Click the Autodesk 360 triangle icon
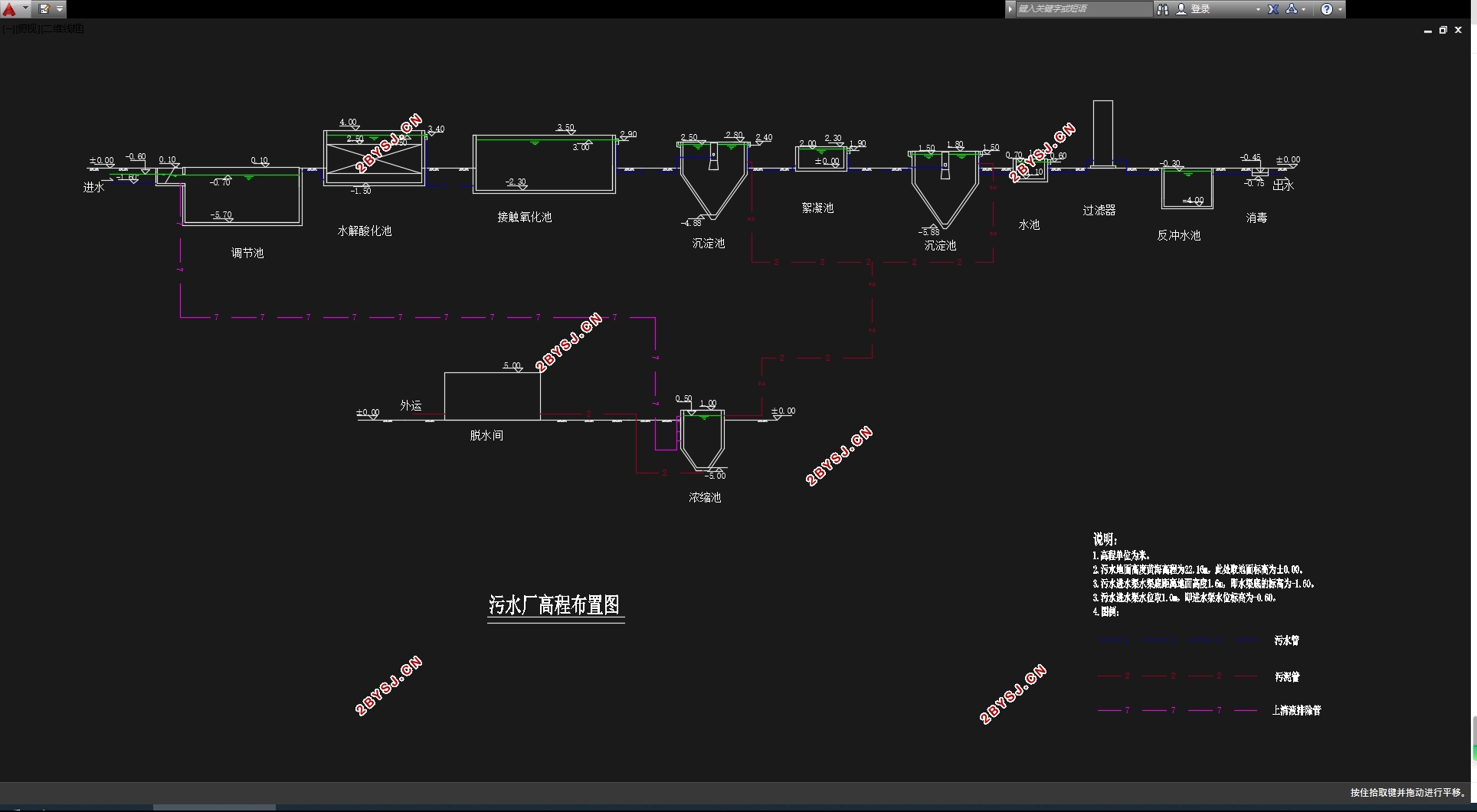 coord(1292,9)
